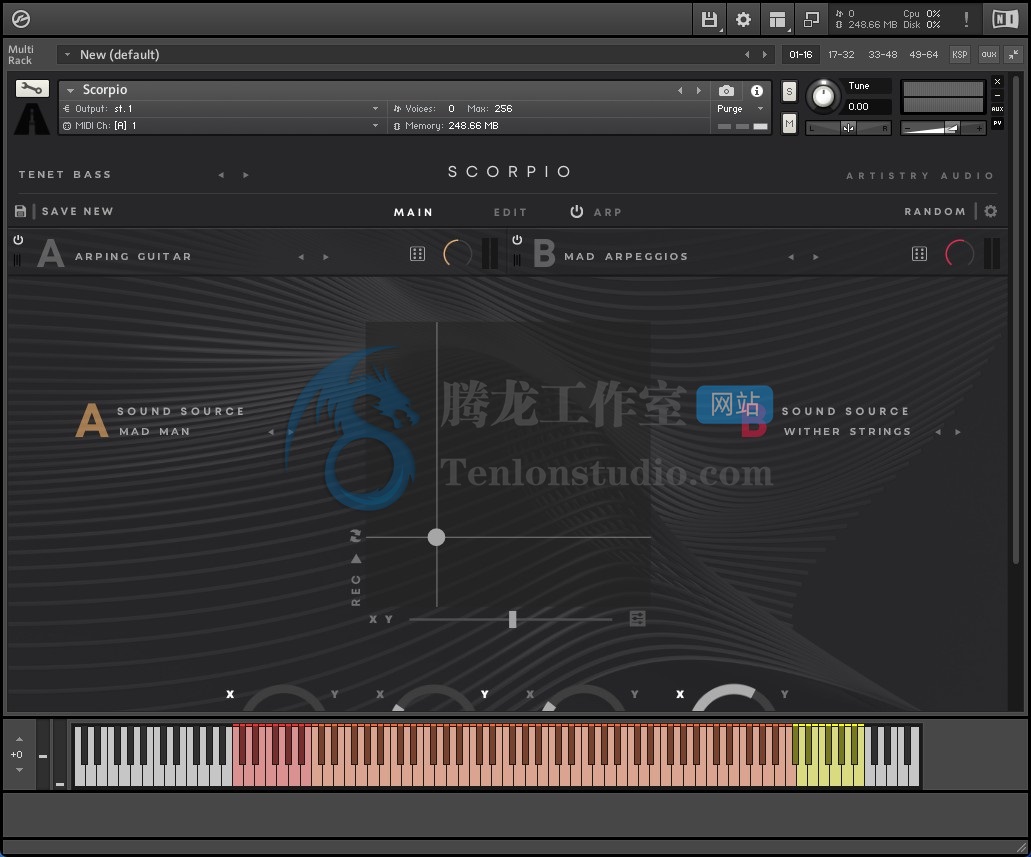Click layer A orange volume knob
The width and height of the screenshot is (1031, 857).
[x=458, y=253]
